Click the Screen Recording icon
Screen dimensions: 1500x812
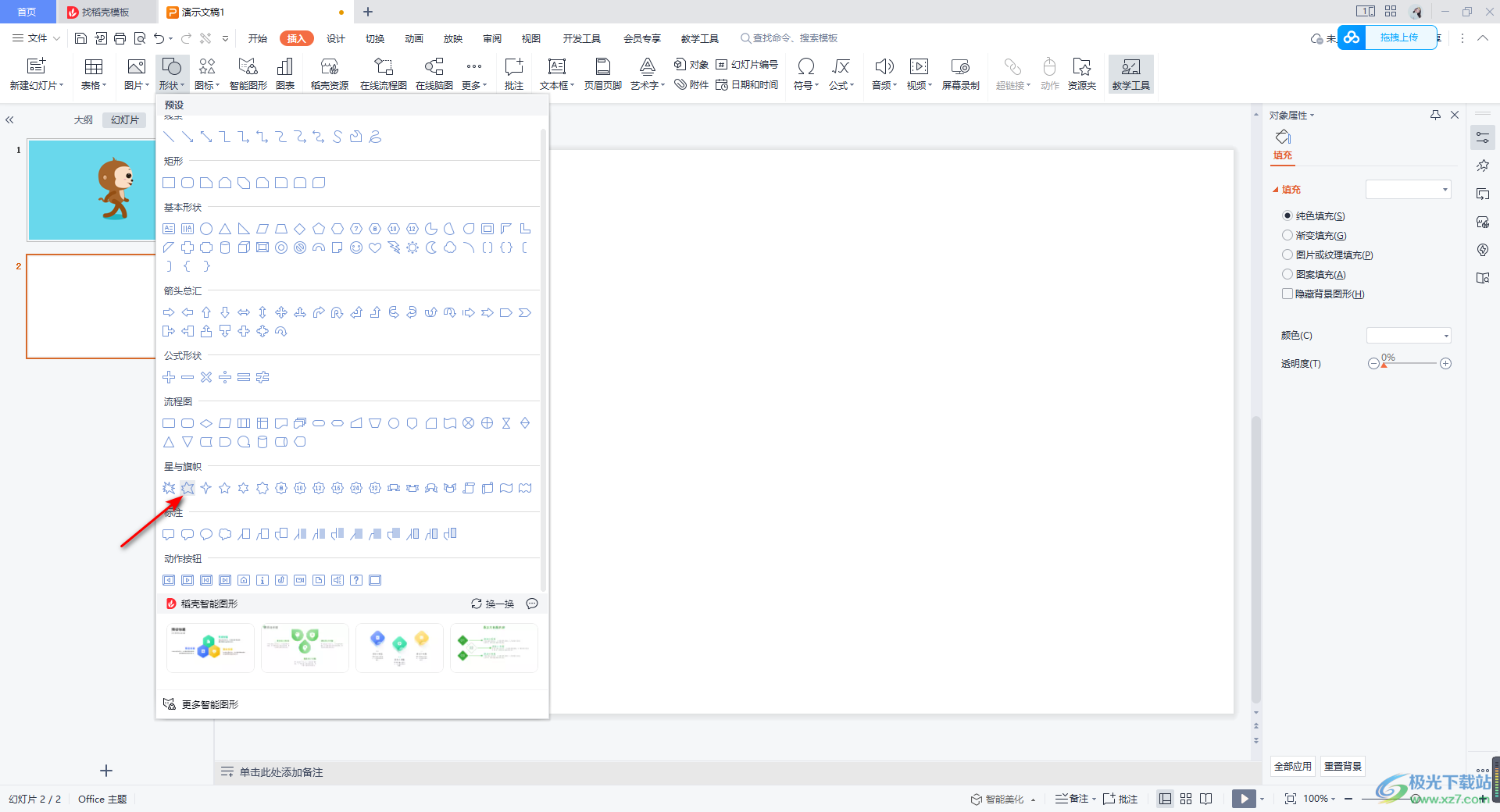pyautogui.click(x=960, y=74)
